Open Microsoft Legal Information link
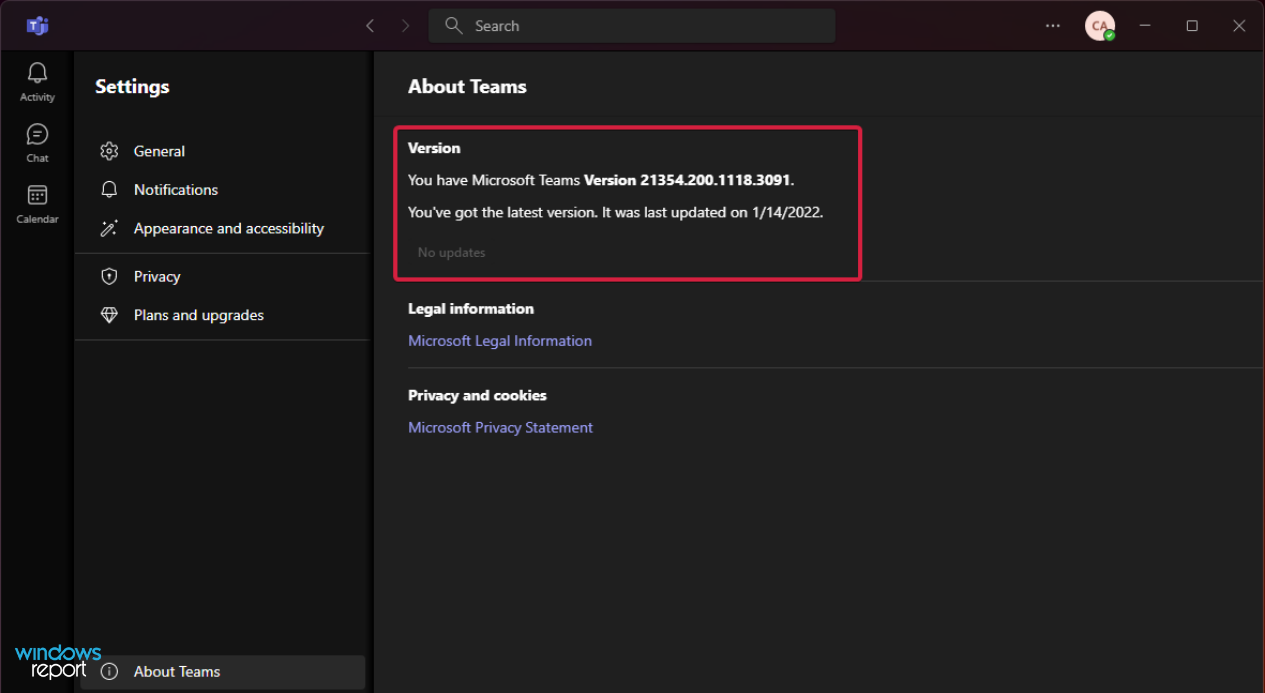 [x=500, y=341]
